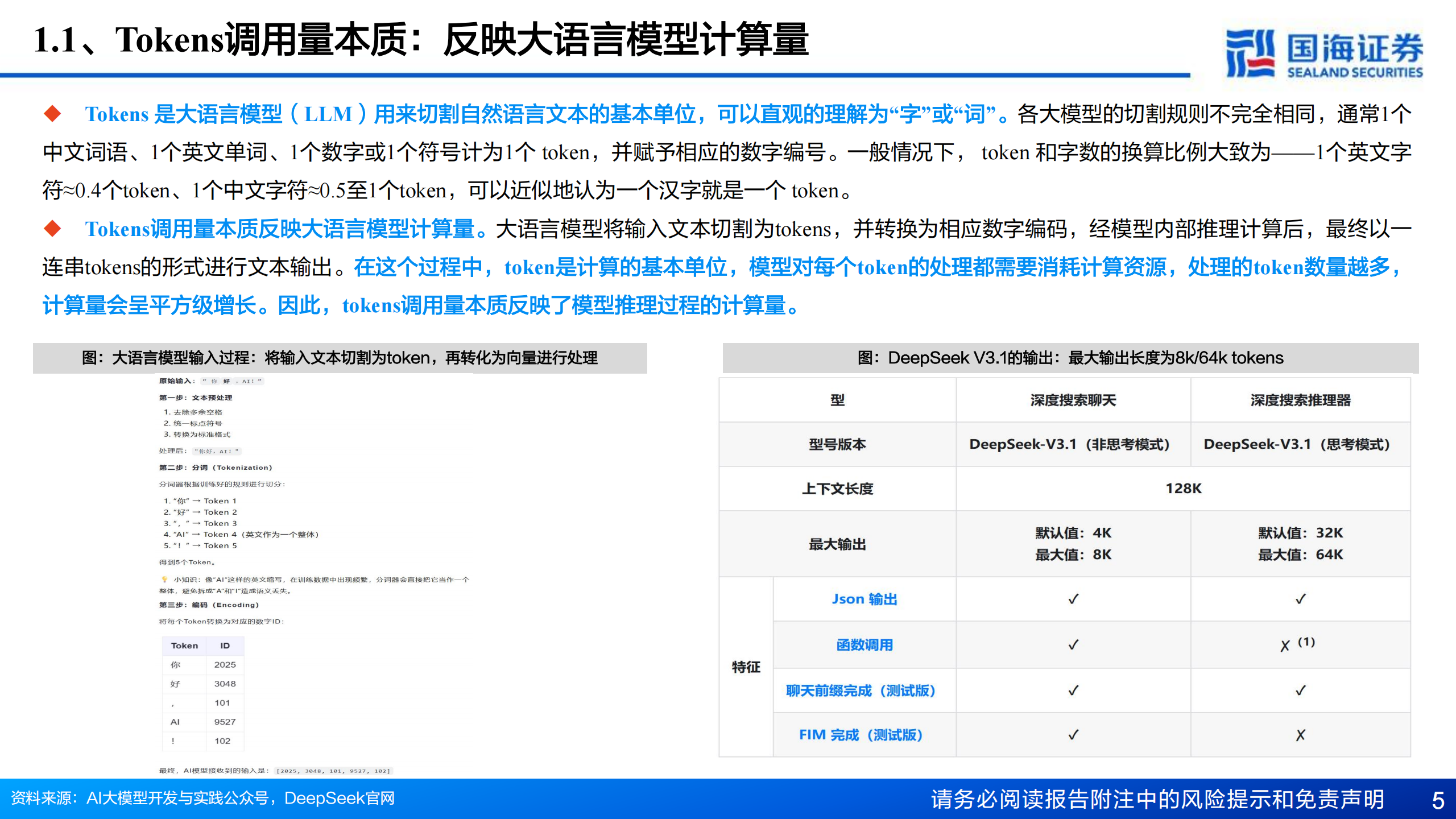The width and height of the screenshot is (1456, 819).
Task: Click the left figure caption '图：大语言模型输入过程'
Action: pyautogui.click(x=340, y=358)
